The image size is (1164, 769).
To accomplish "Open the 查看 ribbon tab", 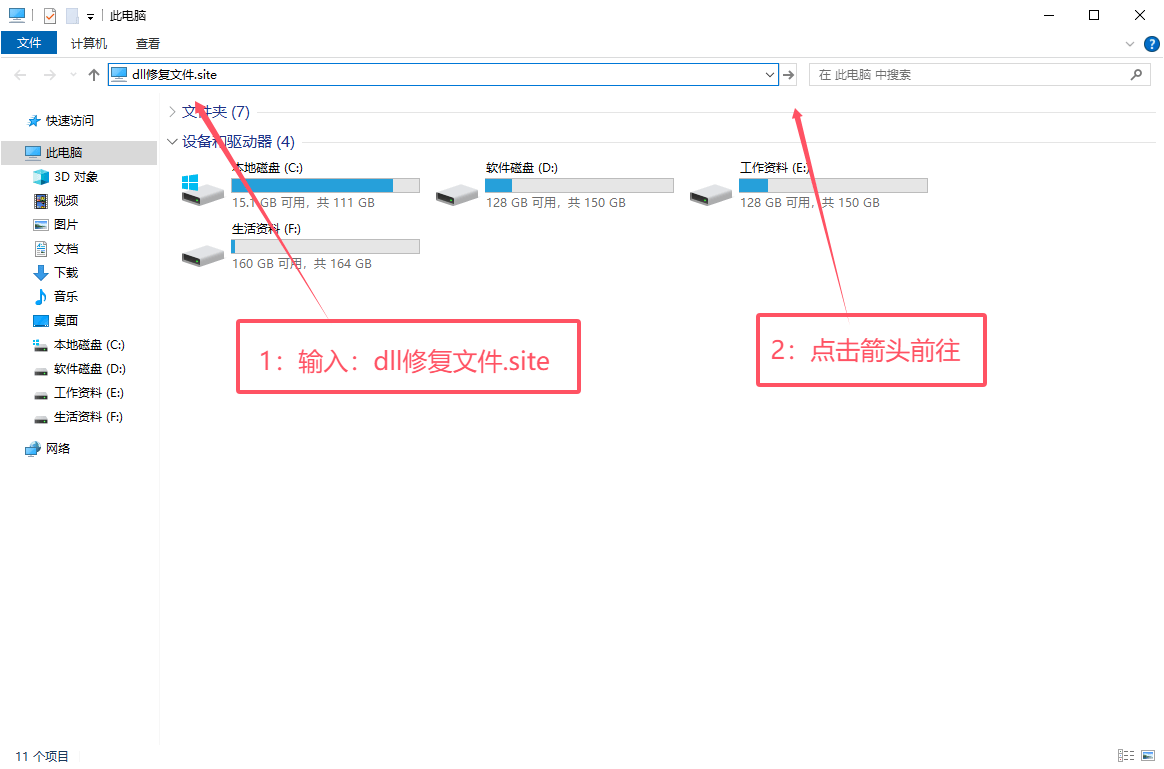I will point(148,44).
